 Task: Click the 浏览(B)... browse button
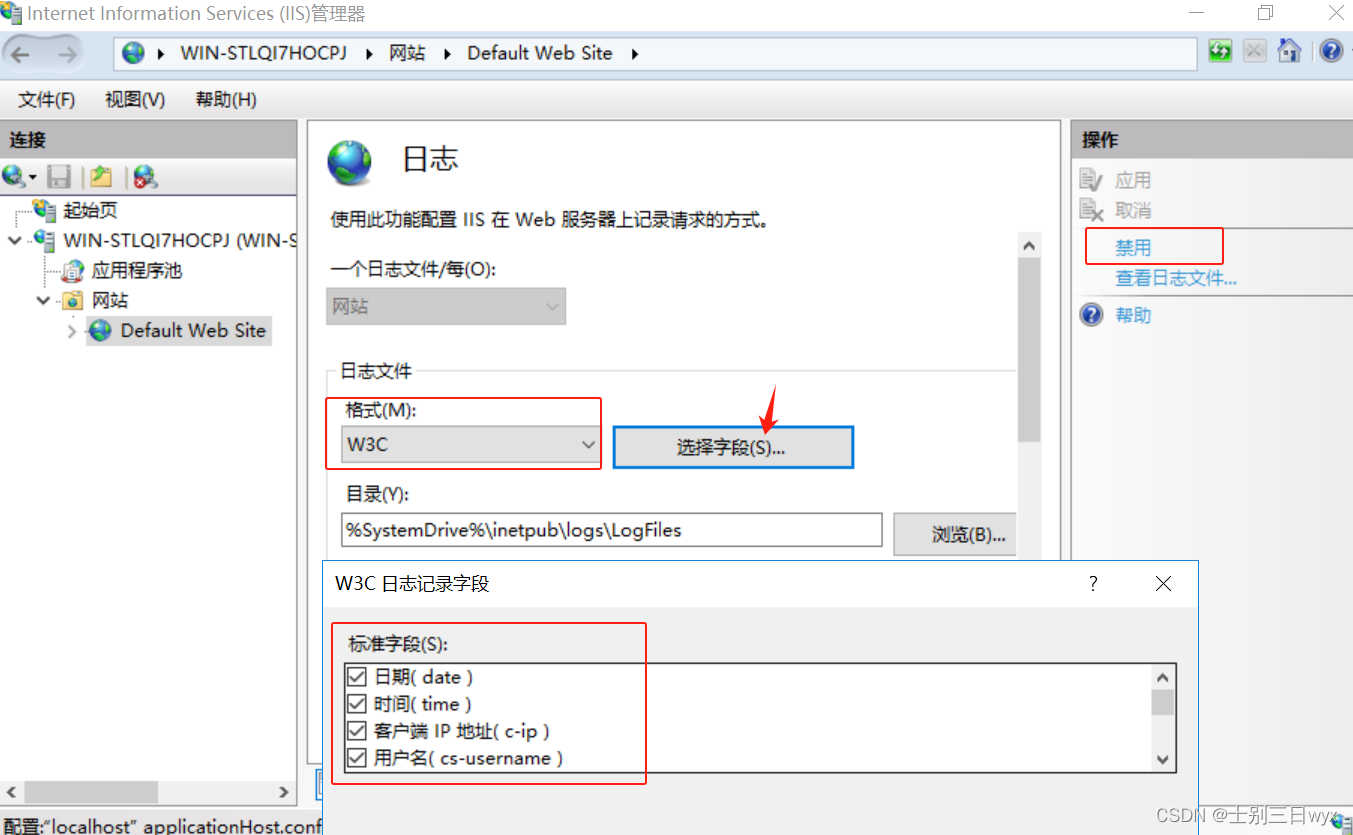[x=957, y=534]
